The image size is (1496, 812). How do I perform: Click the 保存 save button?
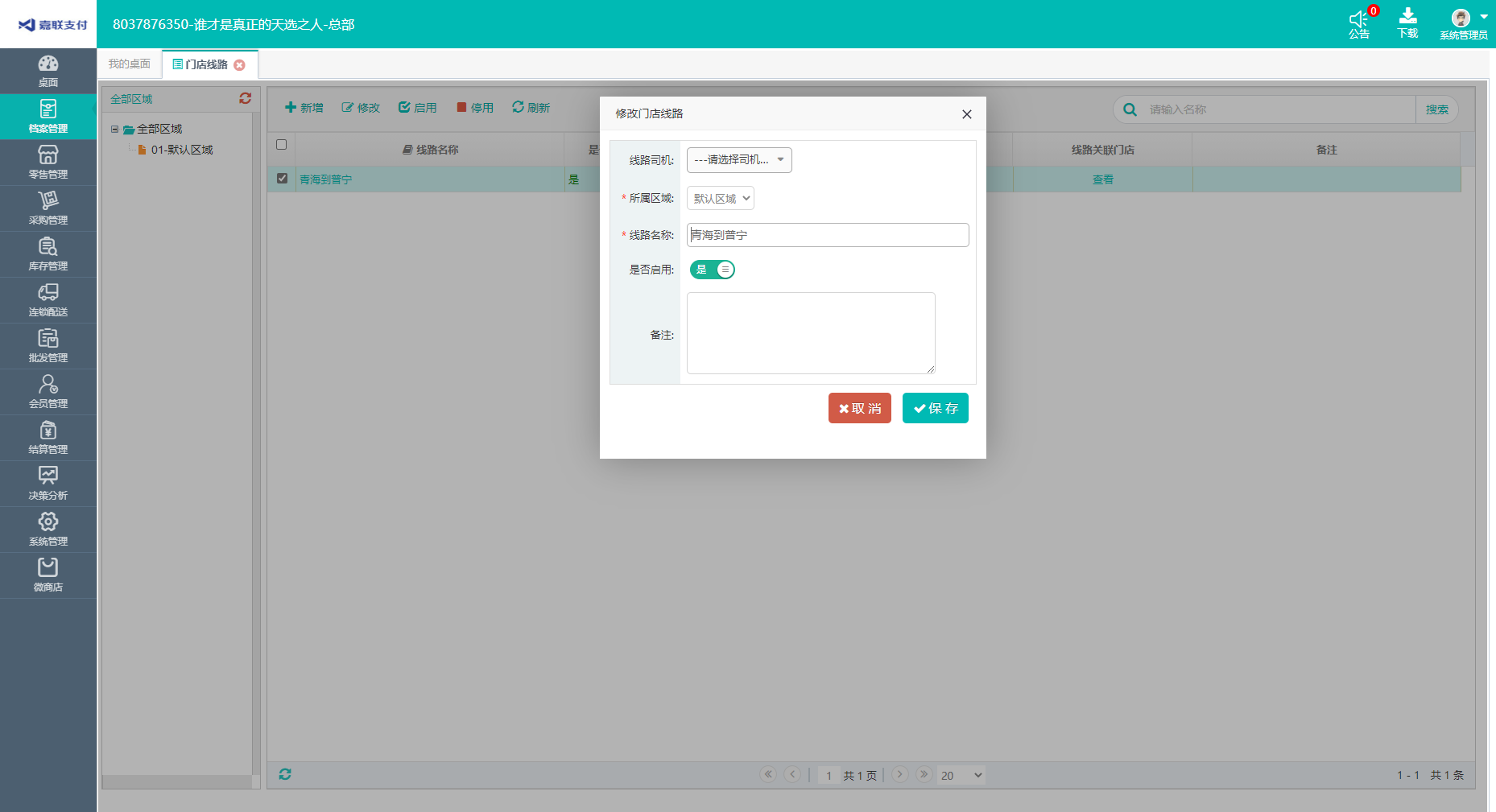tap(936, 408)
